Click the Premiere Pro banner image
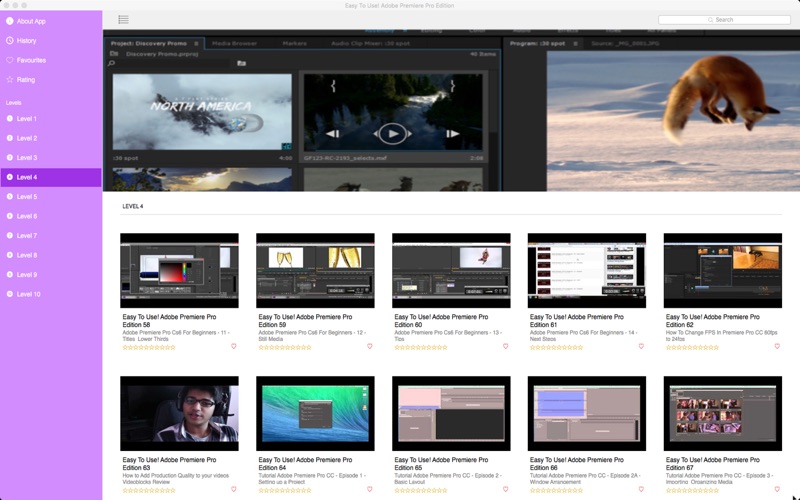Viewport: 800px width, 500px height. tap(451, 110)
